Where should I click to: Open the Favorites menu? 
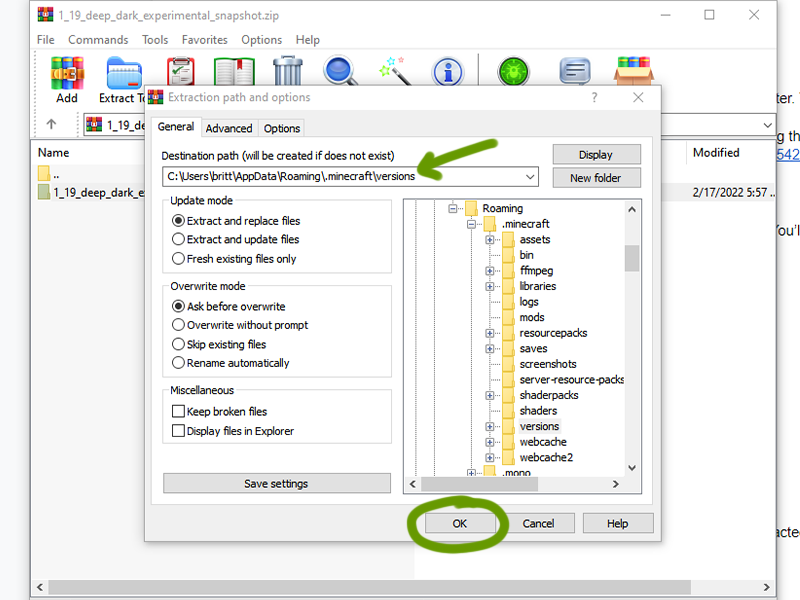pyautogui.click(x=204, y=40)
